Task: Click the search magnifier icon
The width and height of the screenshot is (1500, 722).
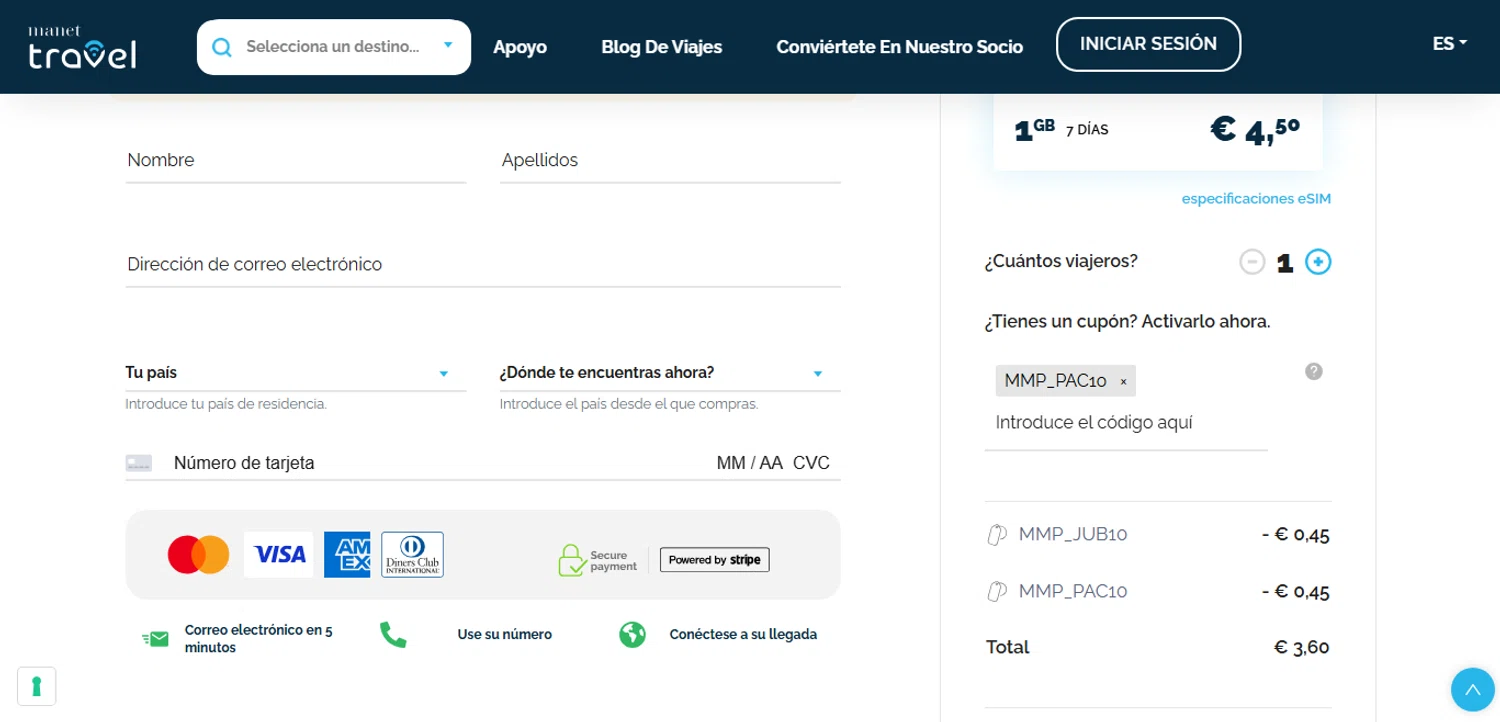Action: click(222, 47)
